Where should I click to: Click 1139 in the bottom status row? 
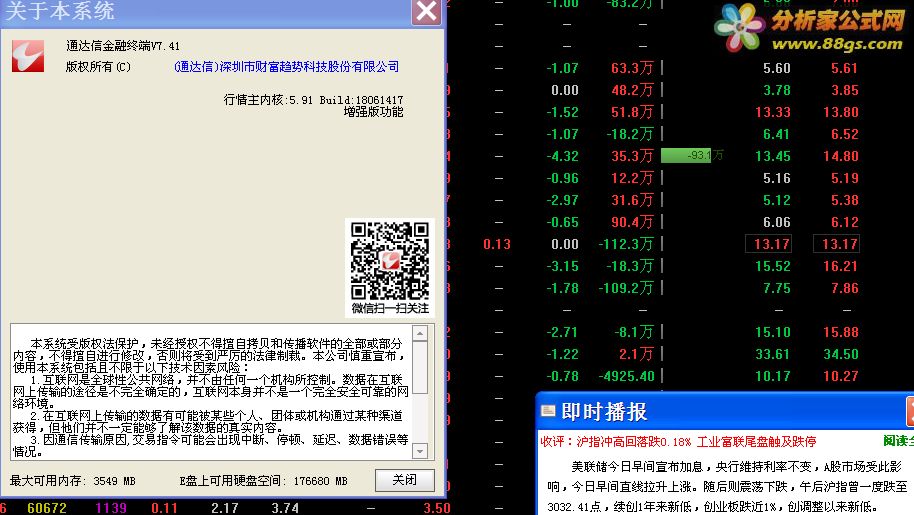click(111, 508)
